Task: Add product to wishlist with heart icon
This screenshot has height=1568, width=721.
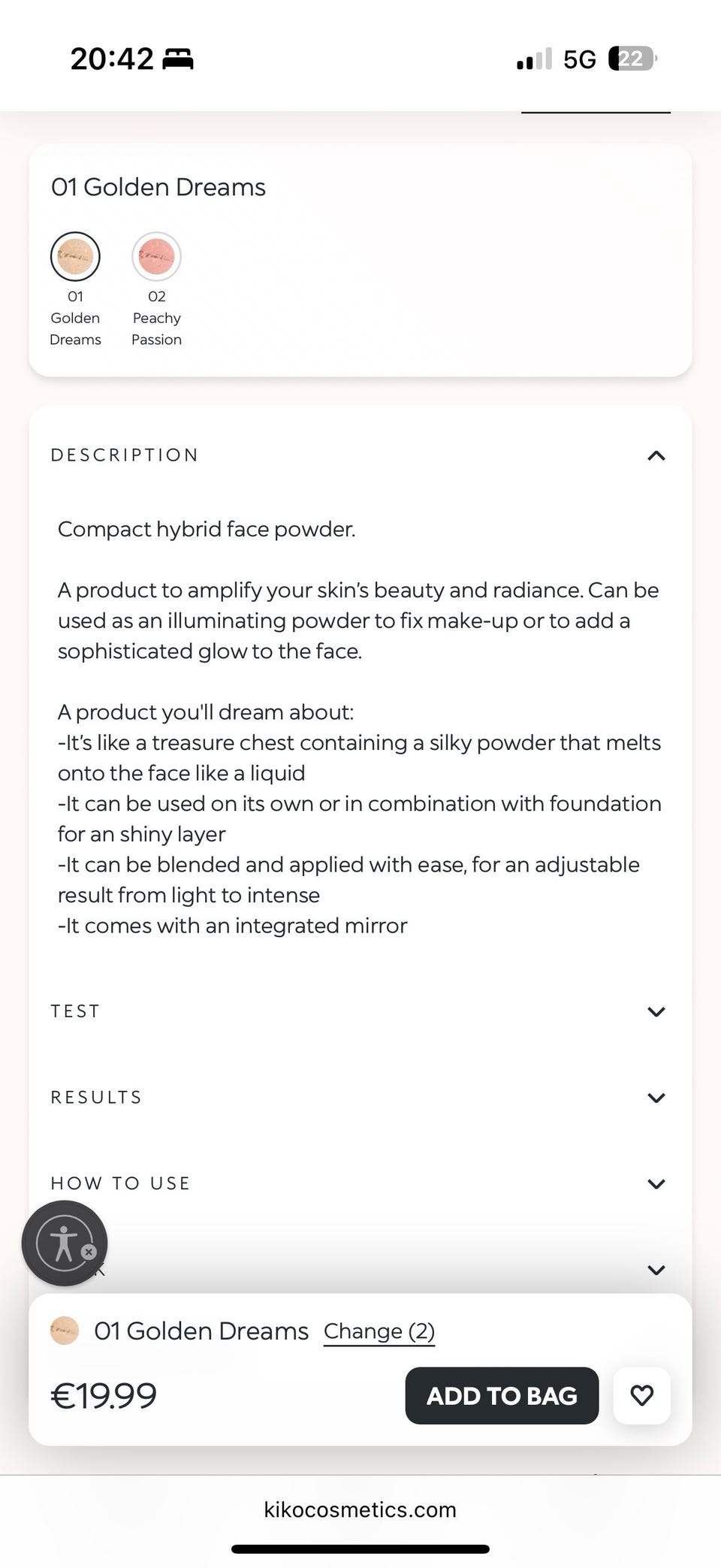Action: click(x=641, y=1395)
